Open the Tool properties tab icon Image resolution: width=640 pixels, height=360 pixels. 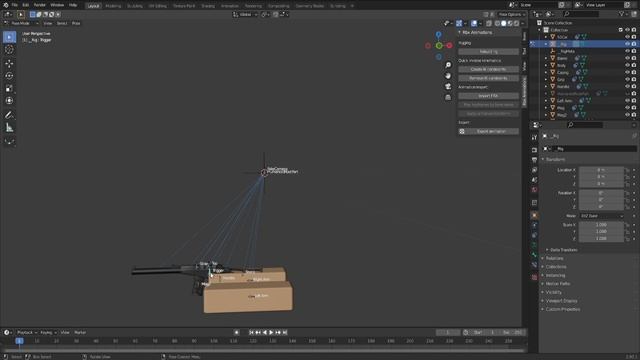[x=534, y=138]
